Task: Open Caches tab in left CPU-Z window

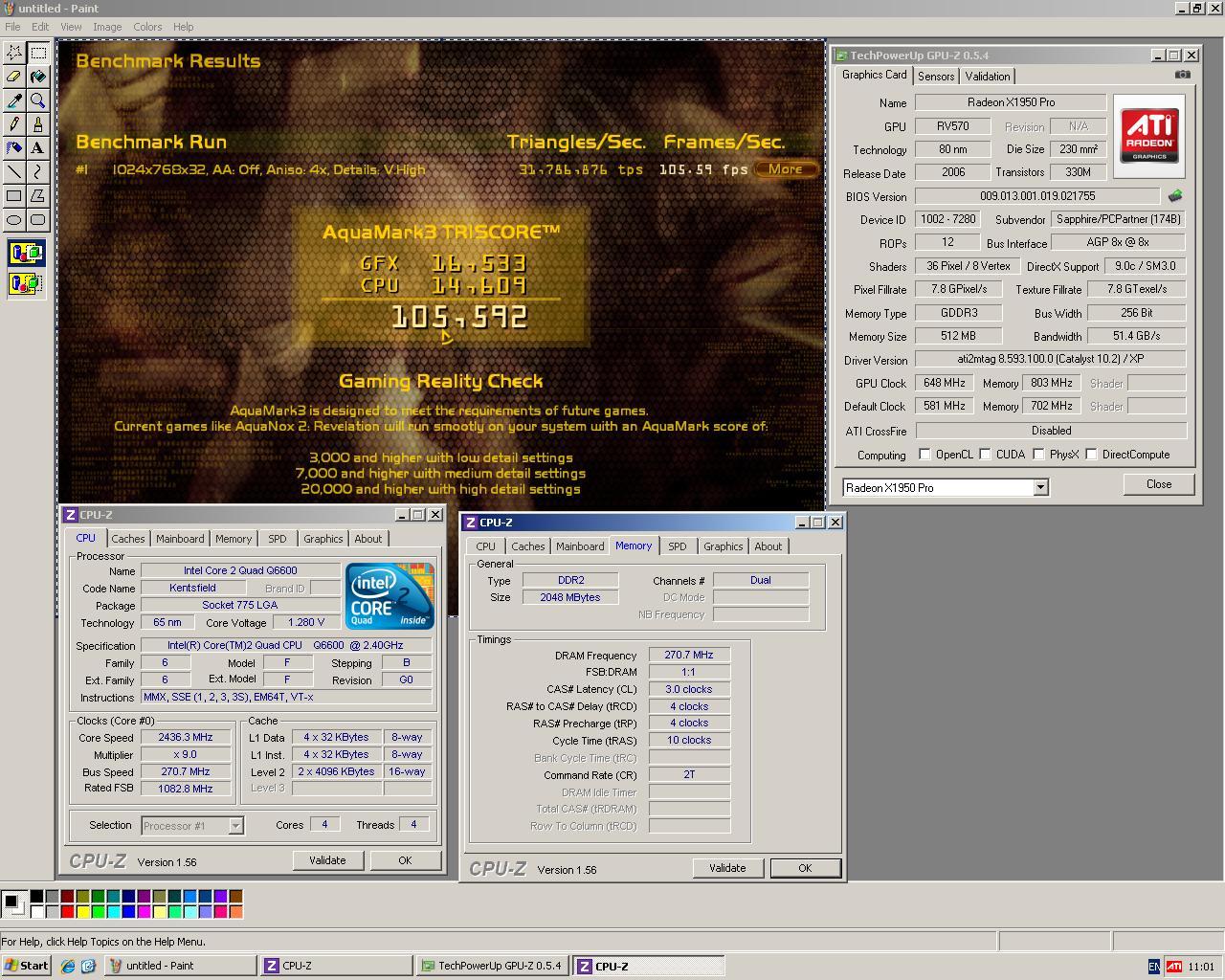Action: (x=127, y=539)
